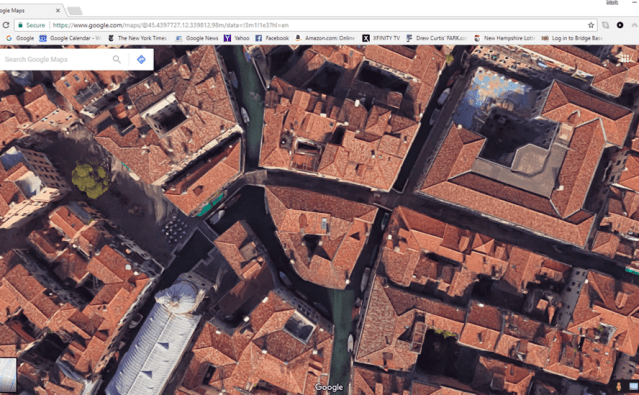Open the Yahoo bookmark
Screen dimensions: 639x395
(237, 38)
